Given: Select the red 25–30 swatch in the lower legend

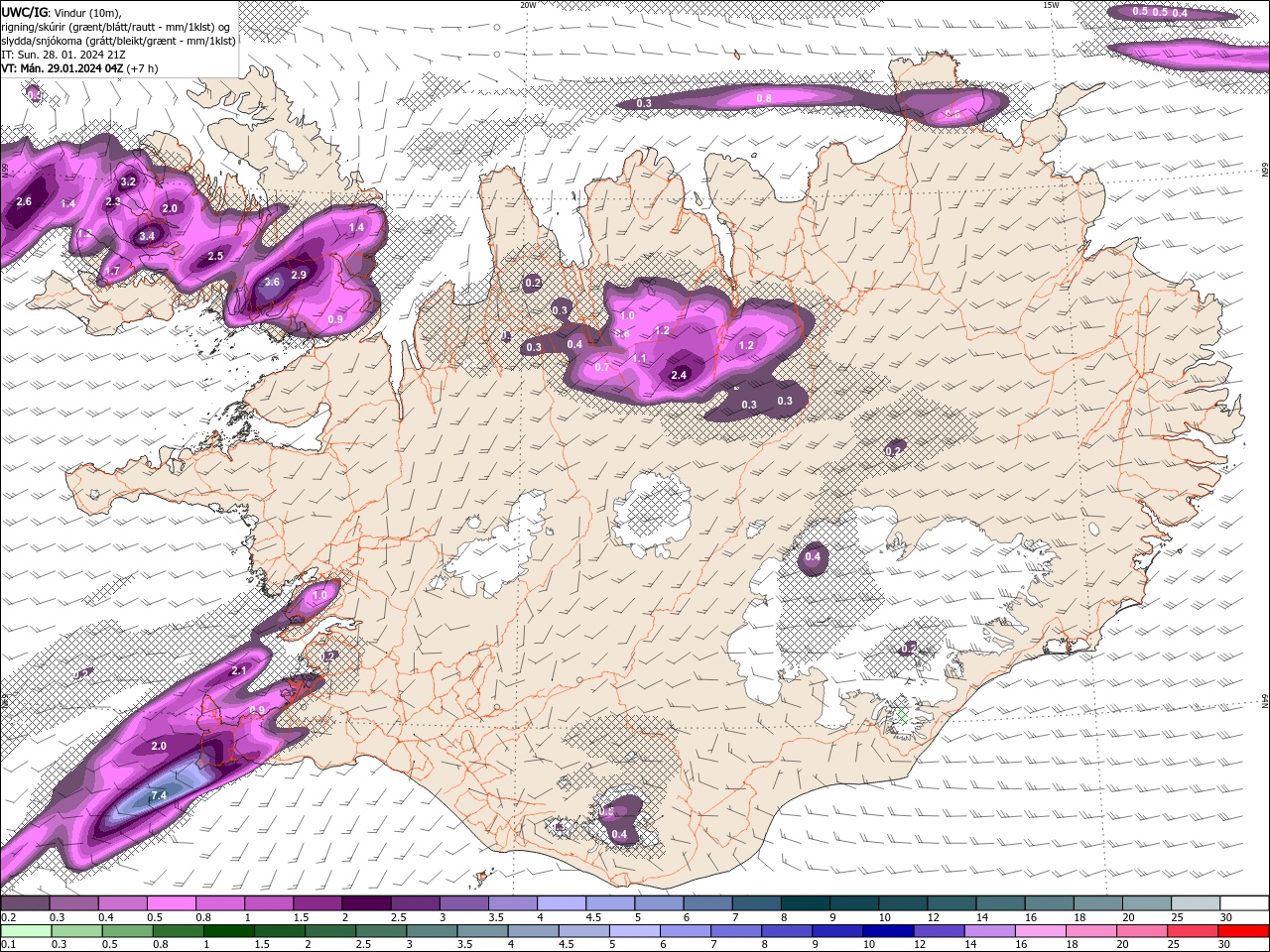Looking at the screenshot, I should (x=1194, y=931).
